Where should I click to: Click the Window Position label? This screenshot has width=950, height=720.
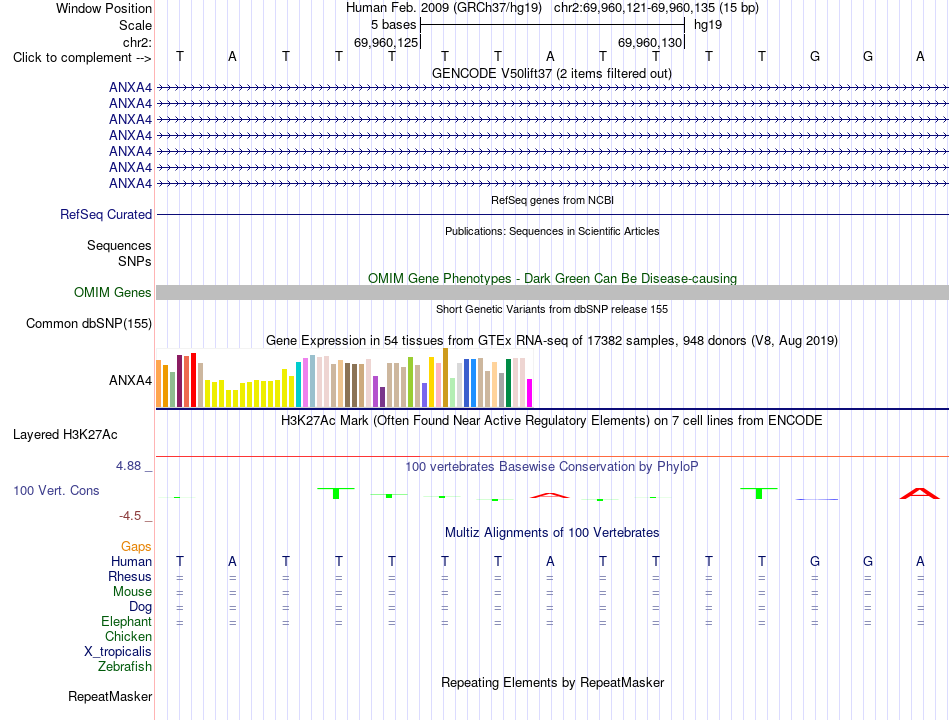click(x=104, y=8)
